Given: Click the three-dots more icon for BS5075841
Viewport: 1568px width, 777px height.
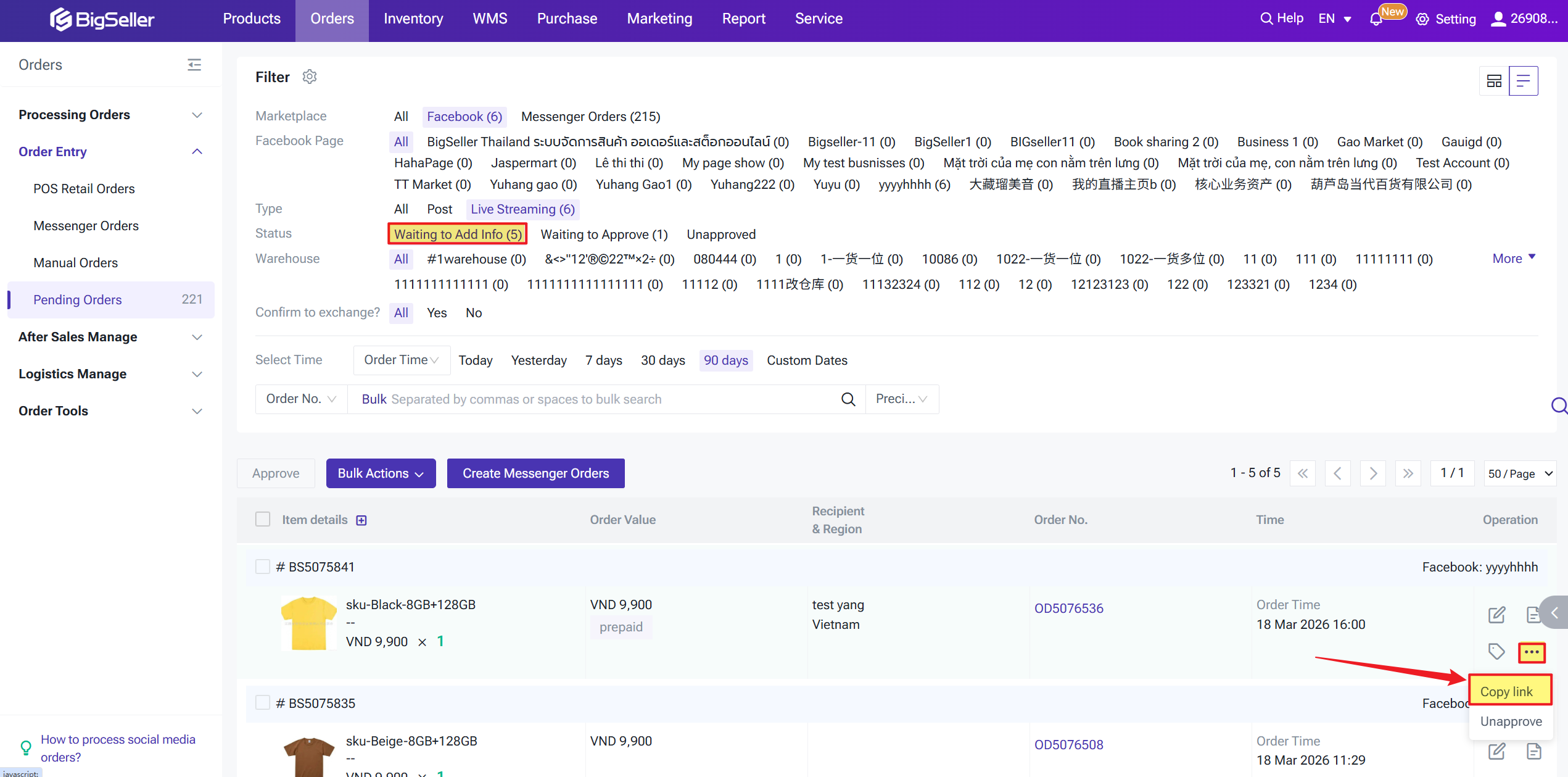Looking at the screenshot, I should (1532, 652).
